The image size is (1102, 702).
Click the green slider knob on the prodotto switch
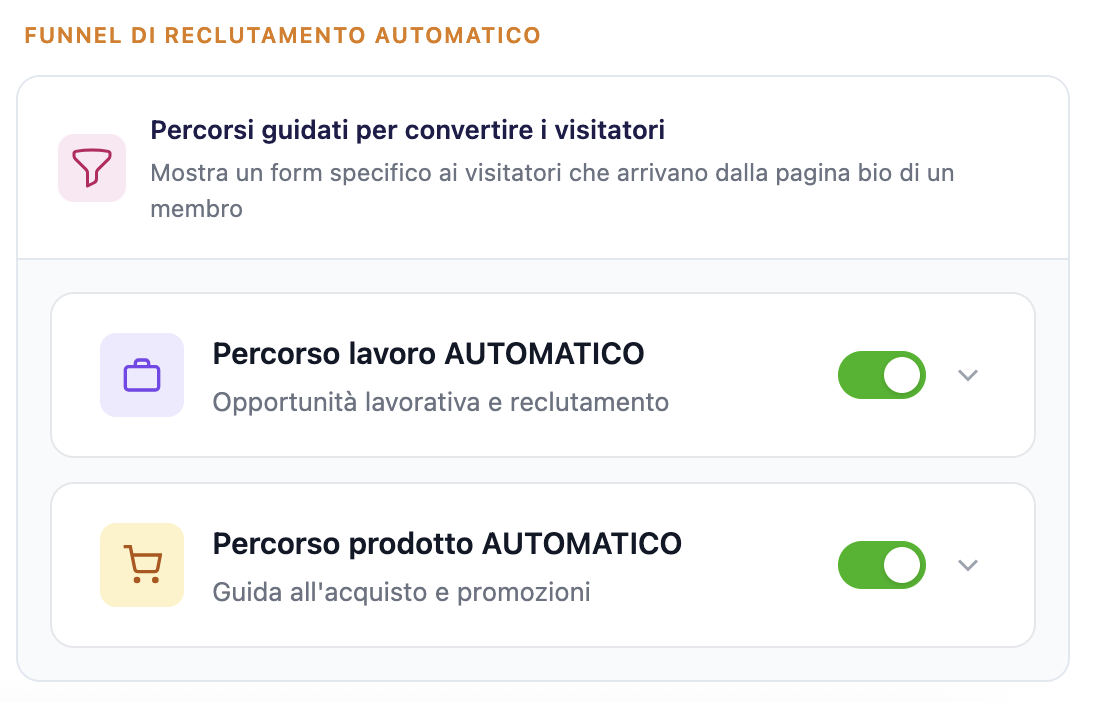(903, 565)
